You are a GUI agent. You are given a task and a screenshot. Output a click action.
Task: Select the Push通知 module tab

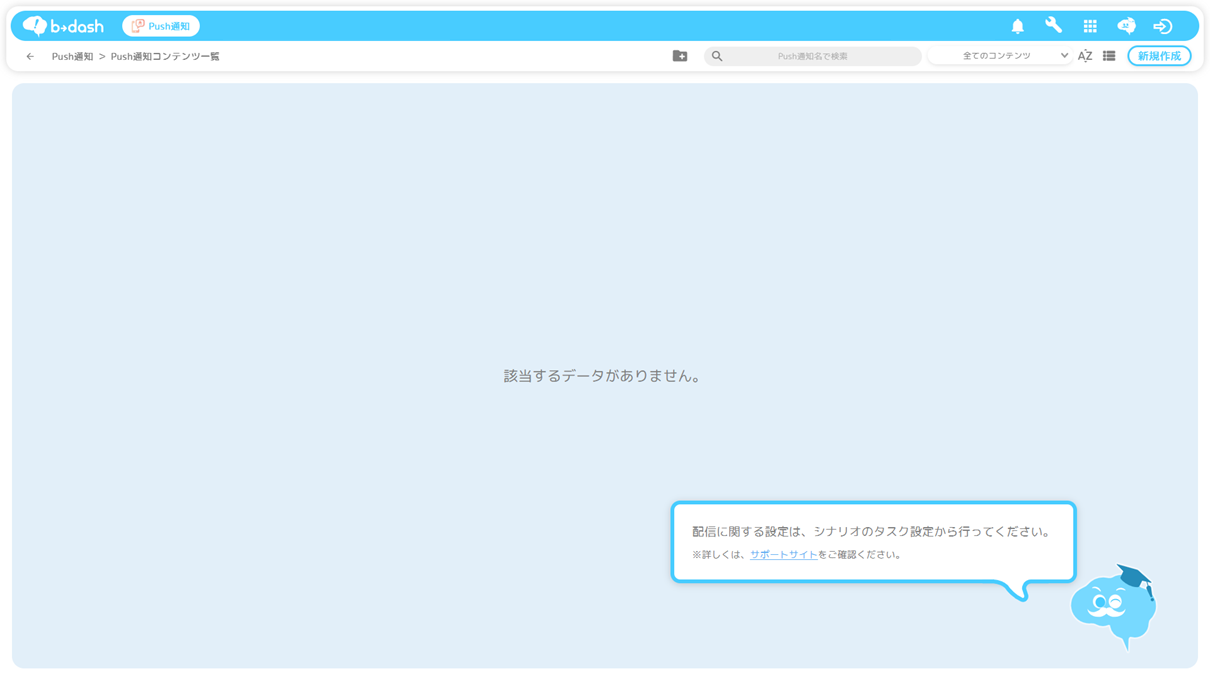click(x=161, y=26)
